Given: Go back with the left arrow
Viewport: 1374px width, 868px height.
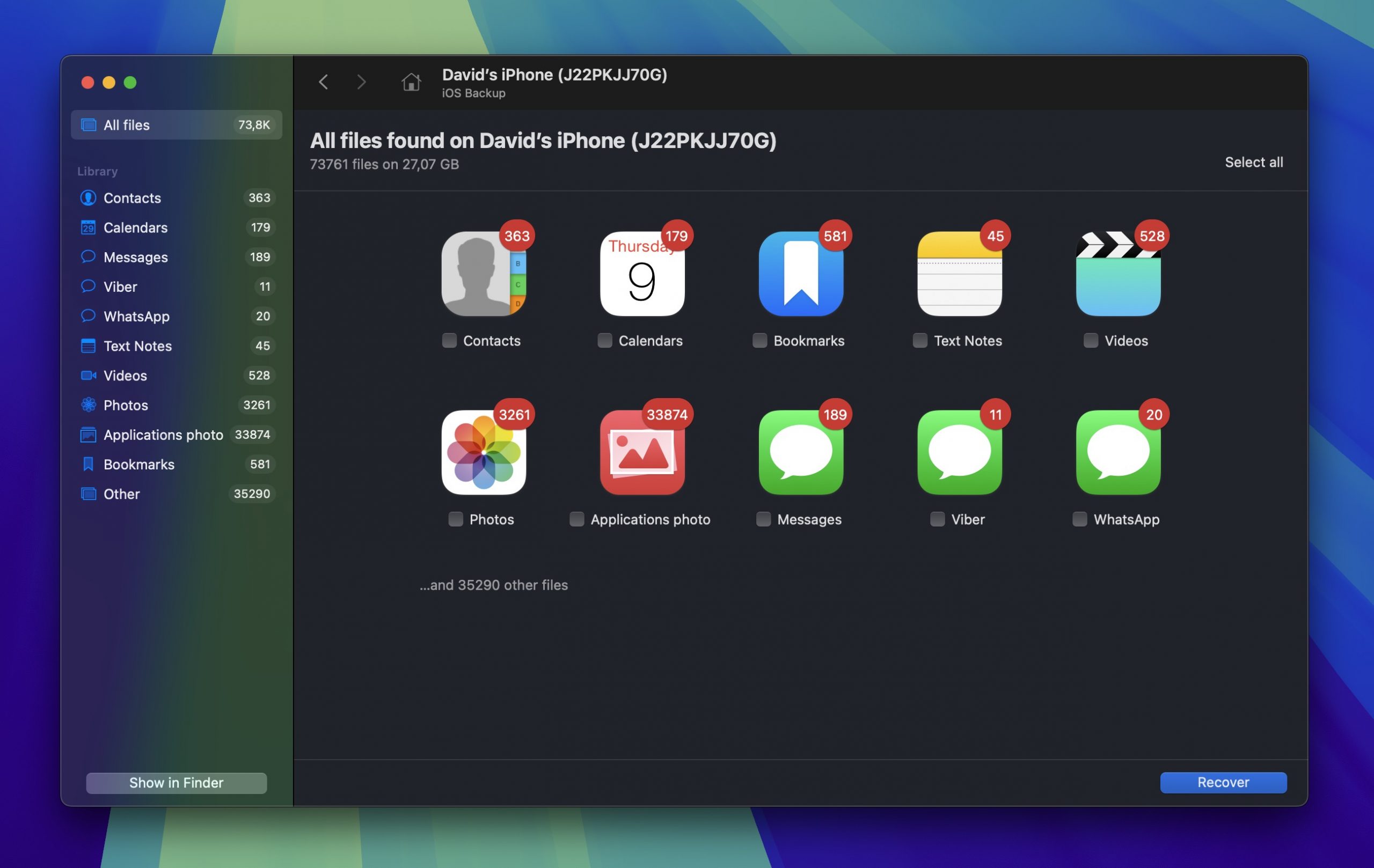Looking at the screenshot, I should coord(324,82).
